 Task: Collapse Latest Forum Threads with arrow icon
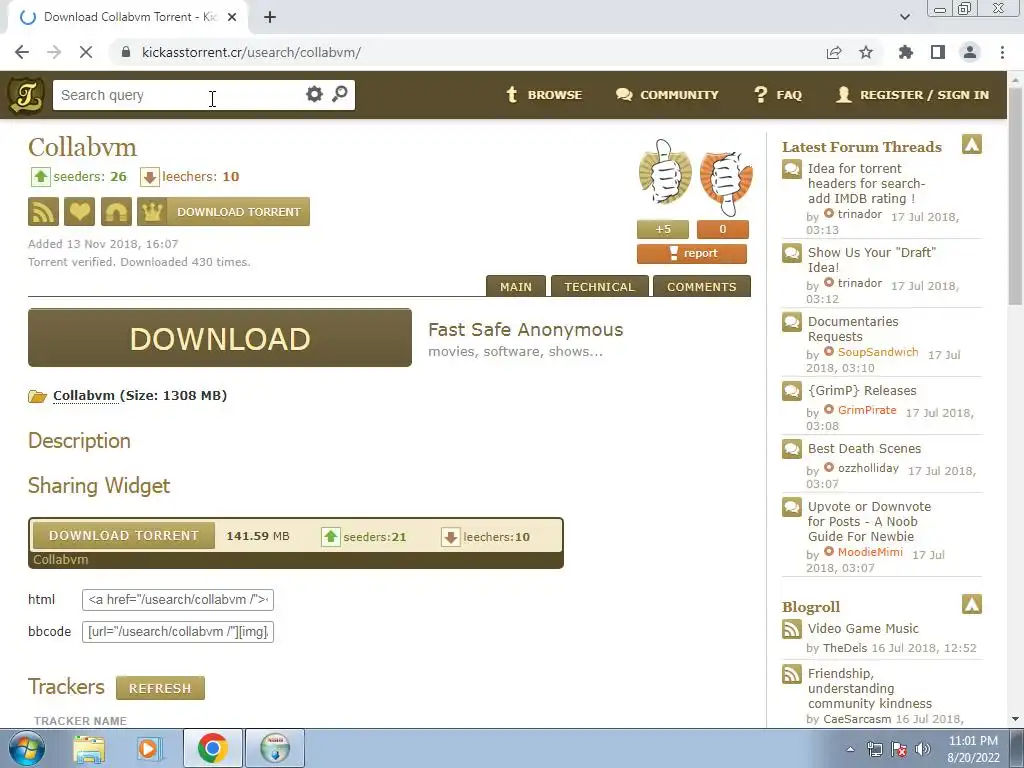pyautogui.click(x=972, y=144)
